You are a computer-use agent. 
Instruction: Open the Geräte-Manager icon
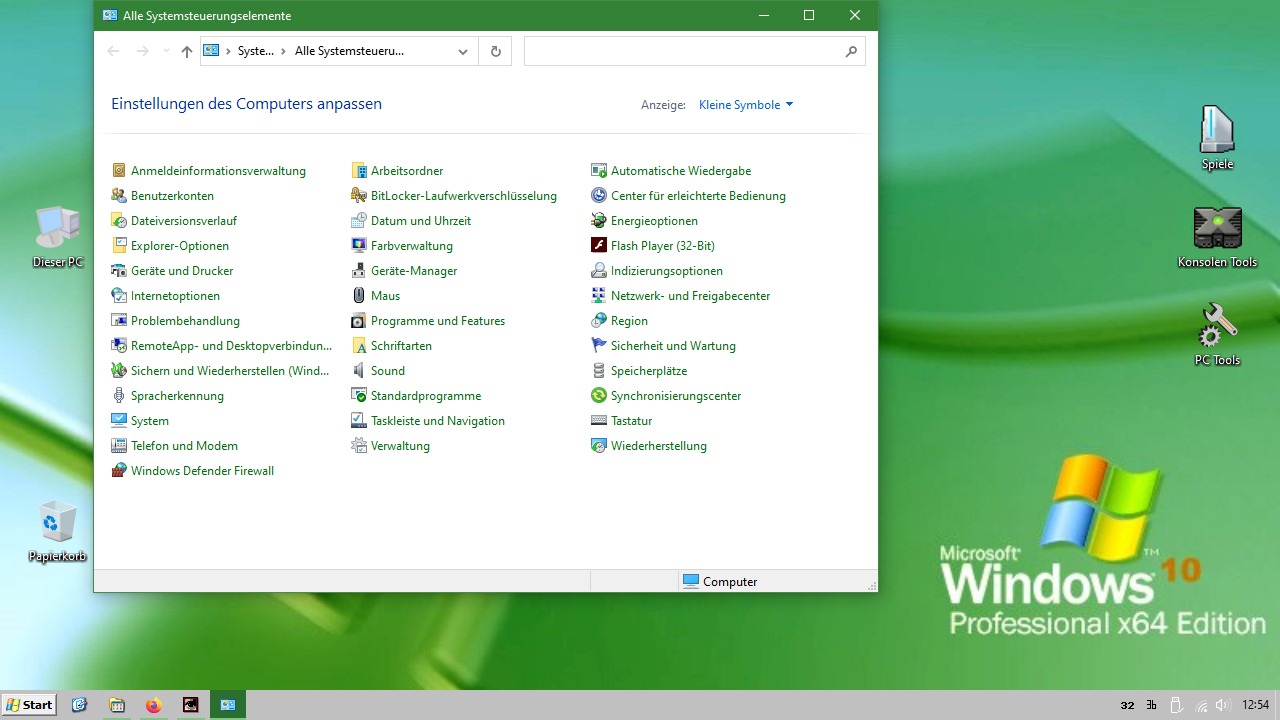[x=359, y=271]
